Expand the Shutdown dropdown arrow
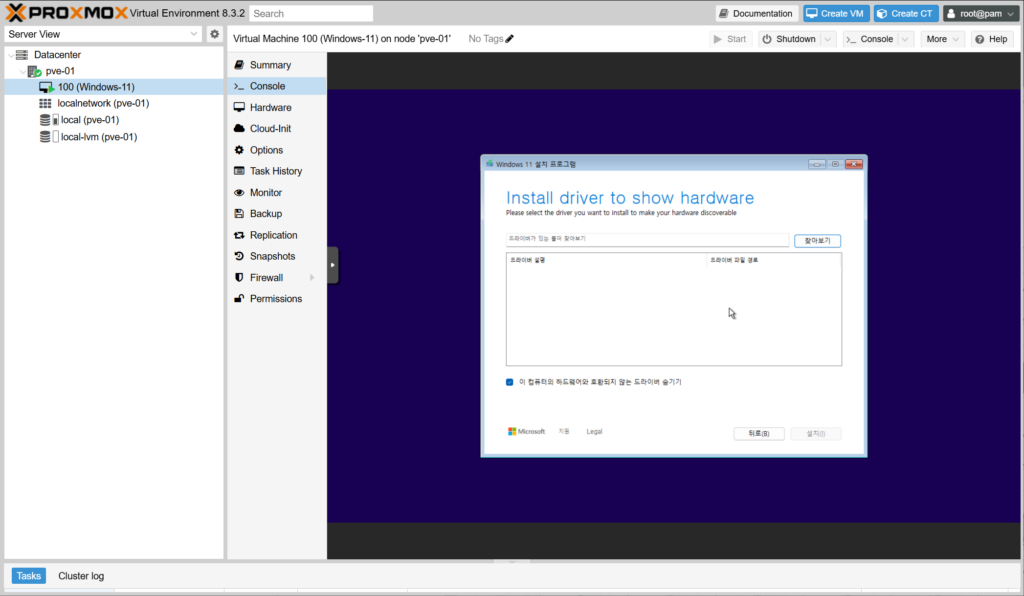This screenshot has width=1024, height=596. [x=826, y=39]
